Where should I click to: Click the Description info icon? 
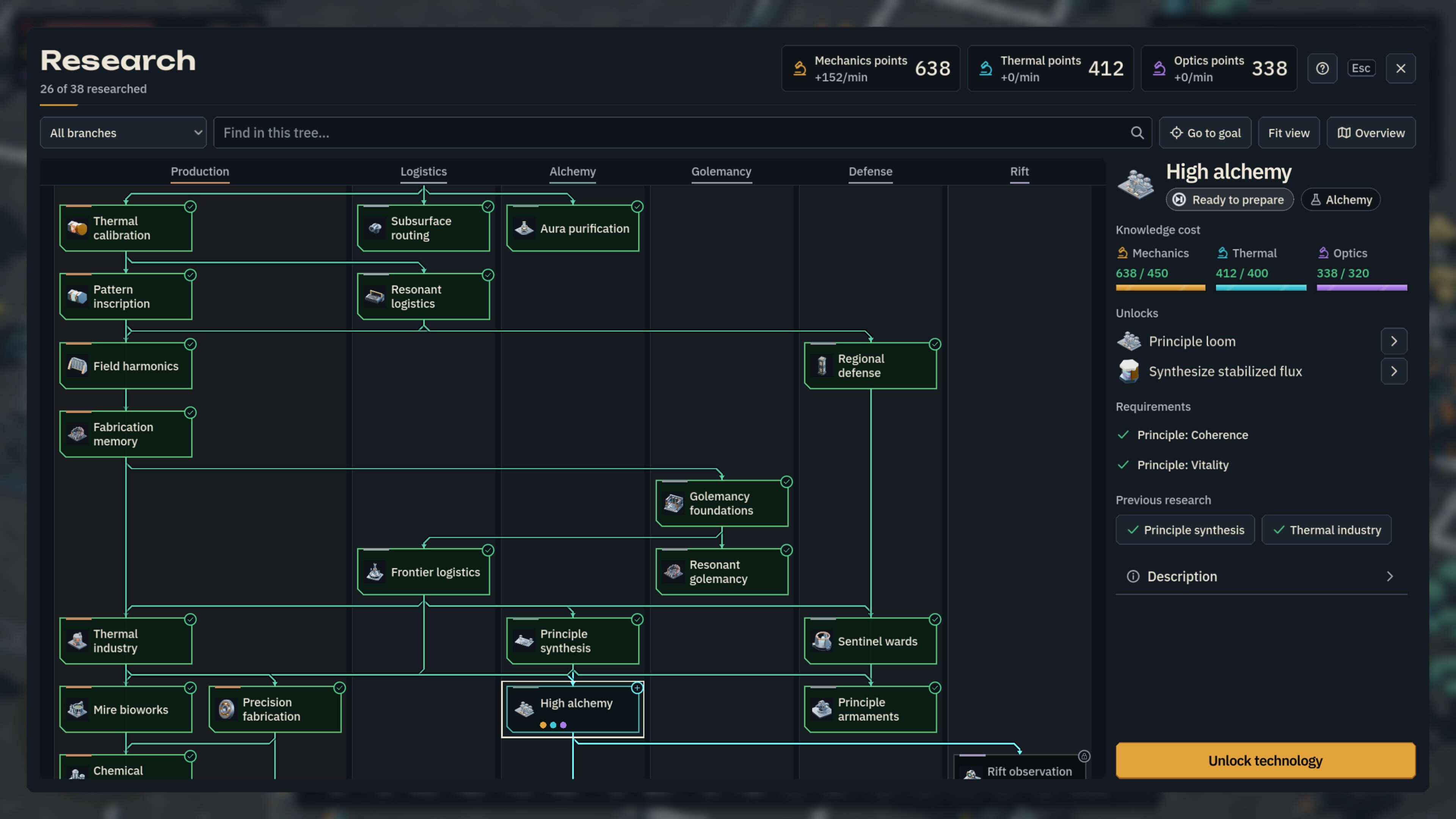point(1133,576)
